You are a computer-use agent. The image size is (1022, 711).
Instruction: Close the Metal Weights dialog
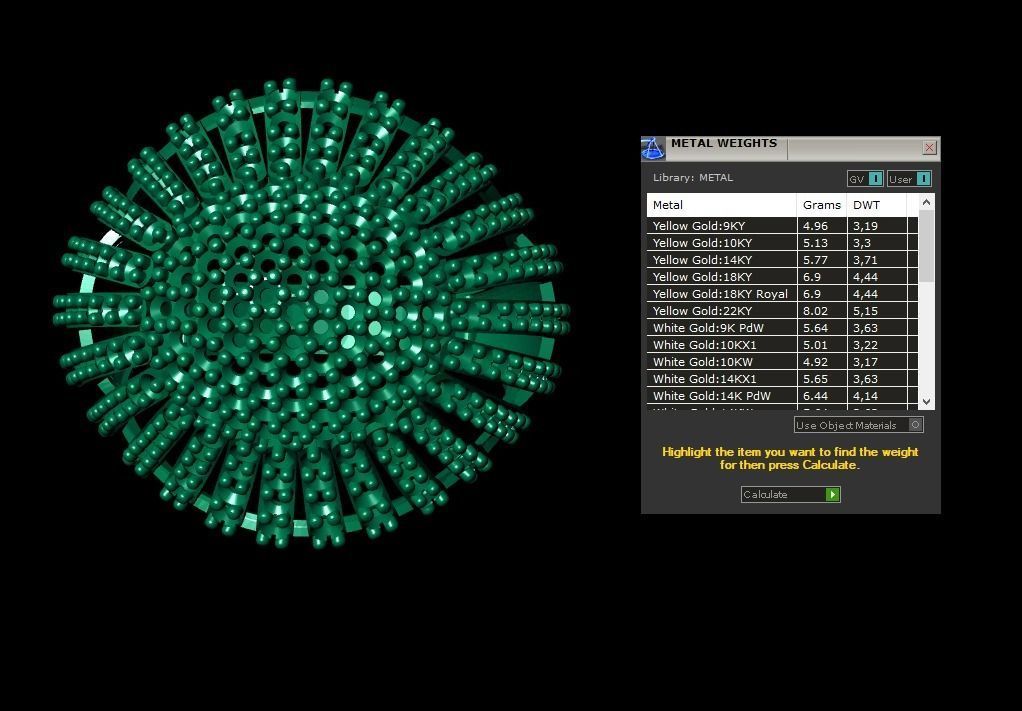(x=929, y=147)
